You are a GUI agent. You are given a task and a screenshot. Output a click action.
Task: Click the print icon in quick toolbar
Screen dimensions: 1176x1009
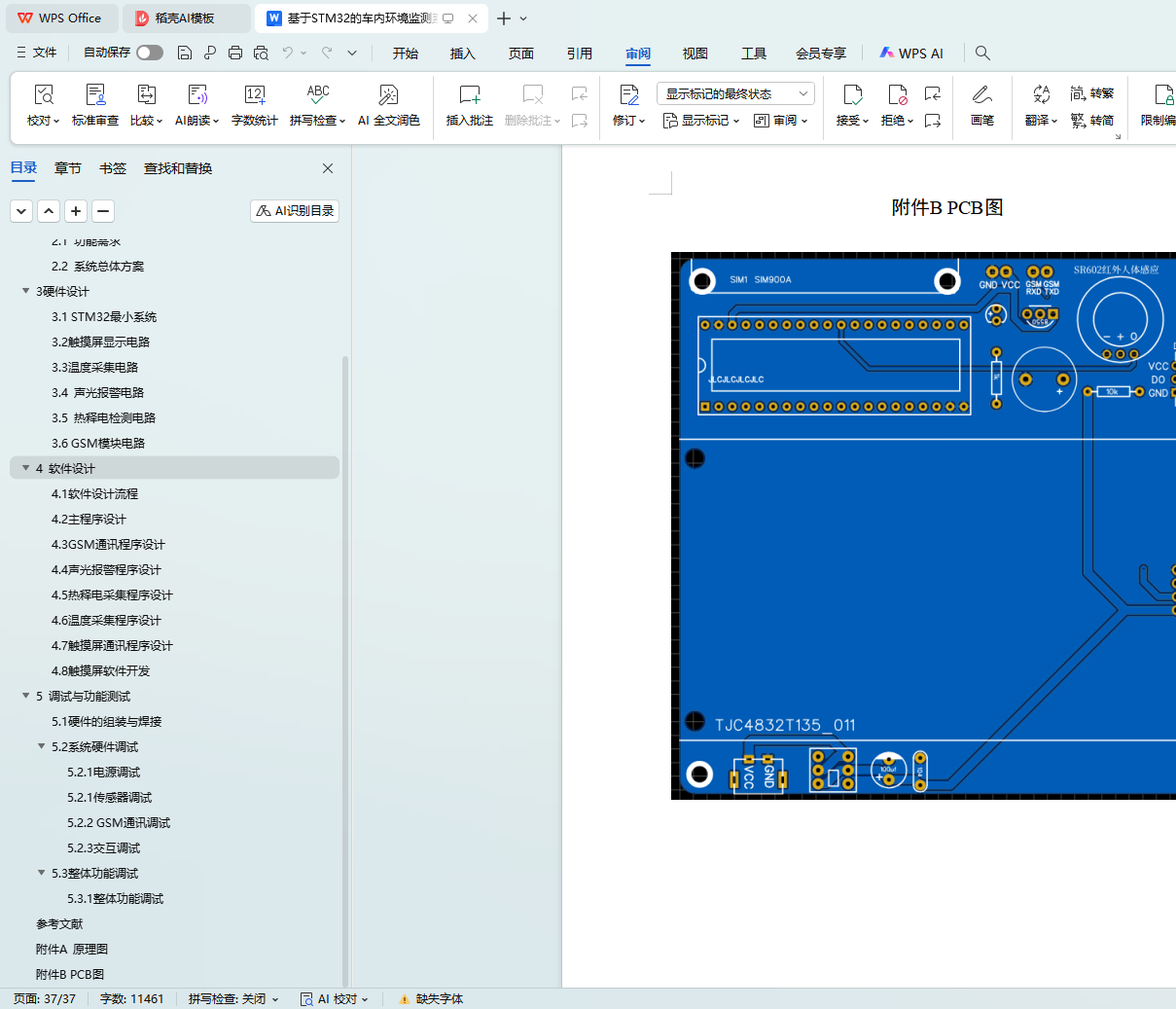[x=235, y=53]
